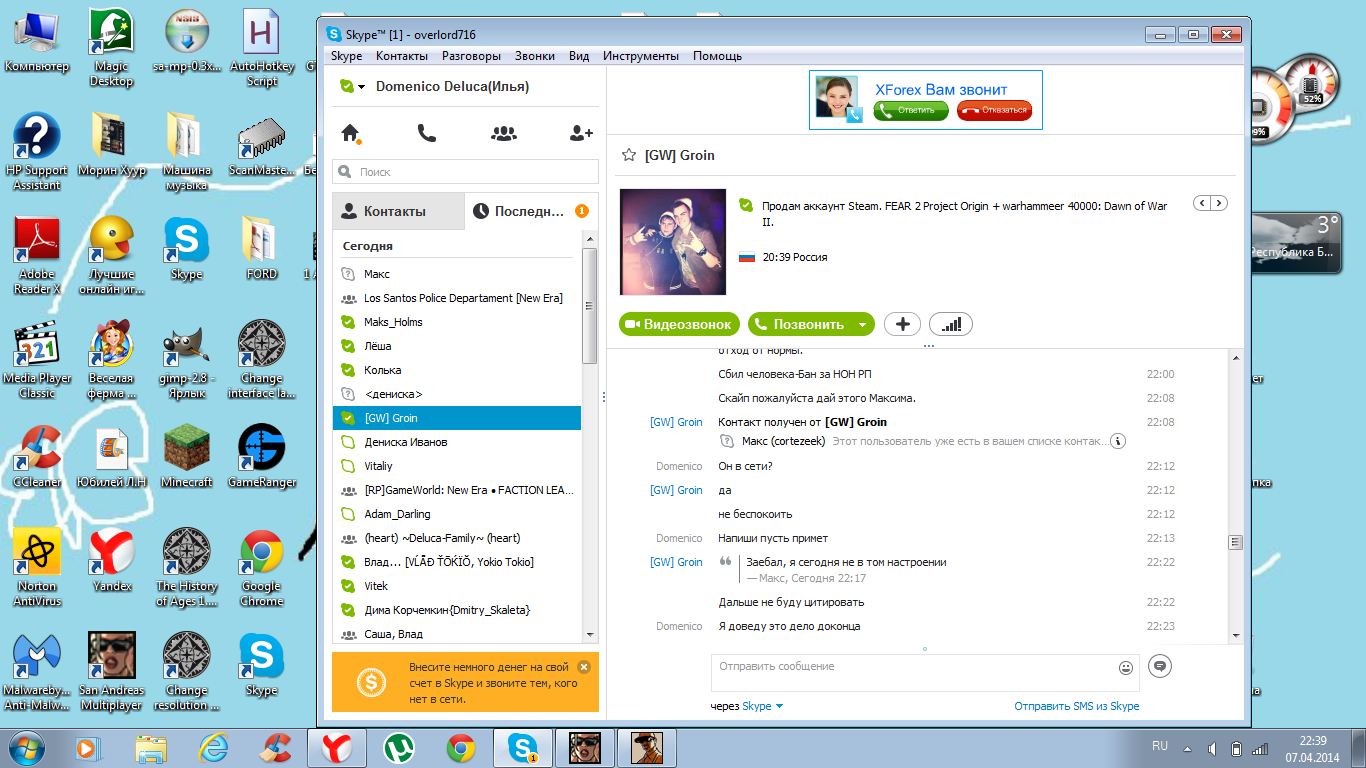Select Vitaliy in the recent list

457,466
